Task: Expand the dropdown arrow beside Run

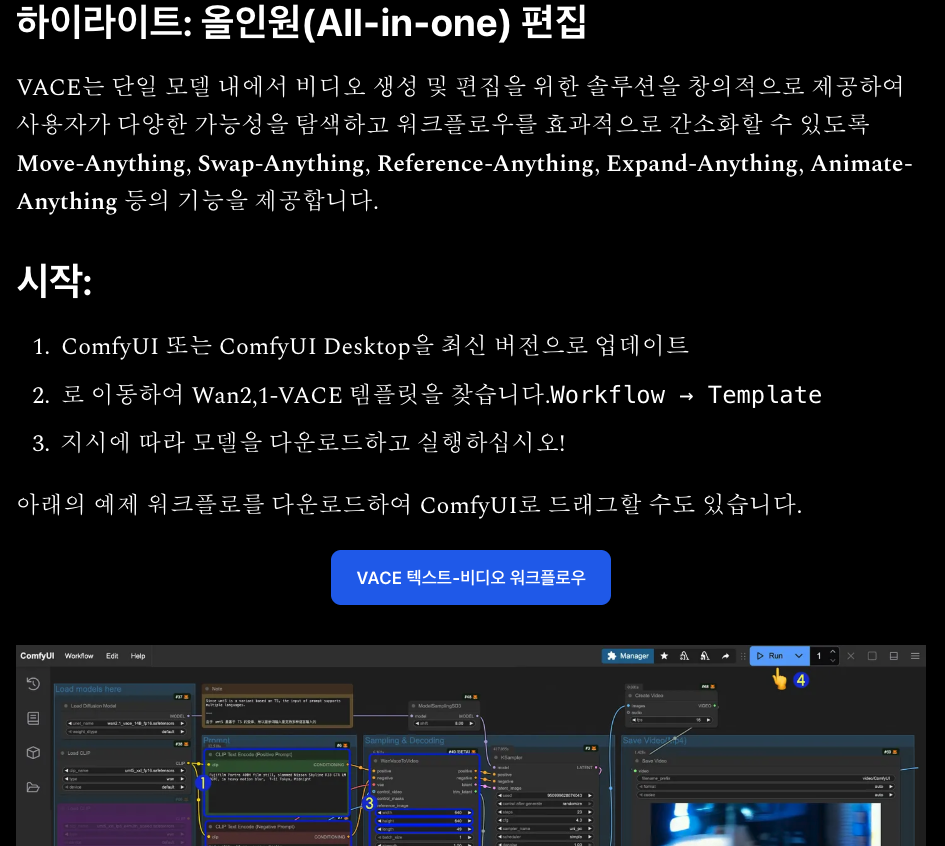Action: pos(798,656)
